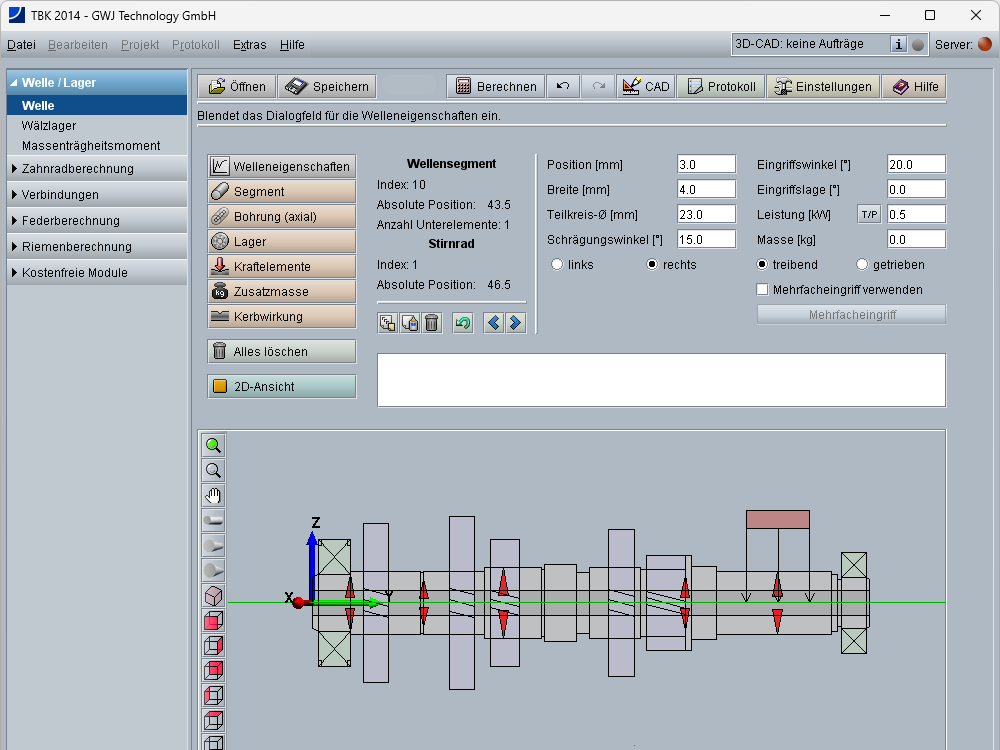Image resolution: width=1000 pixels, height=750 pixels.
Task: Click the paste element icon
Action: pos(410,323)
